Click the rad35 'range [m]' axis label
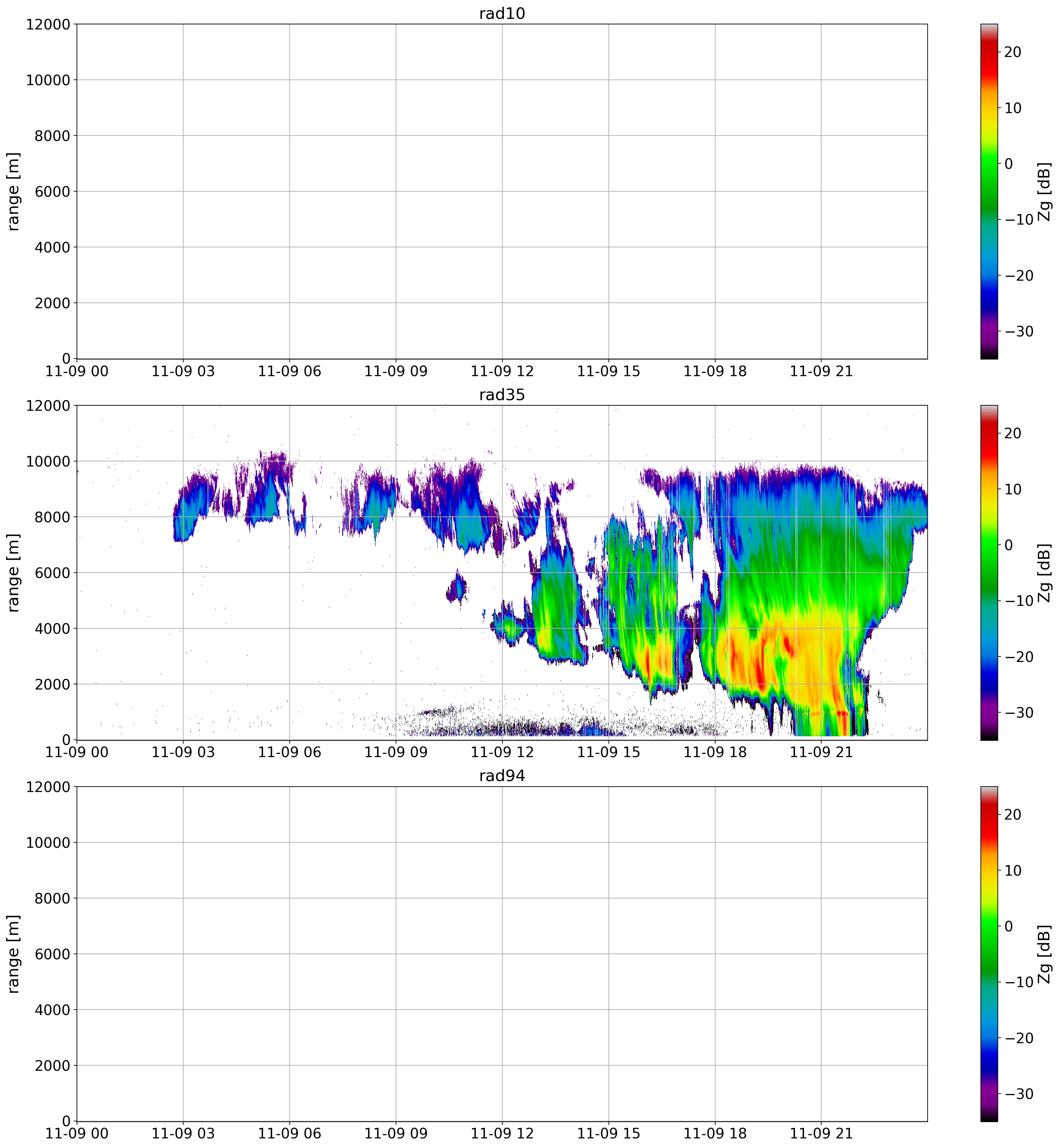 (x=14, y=573)
